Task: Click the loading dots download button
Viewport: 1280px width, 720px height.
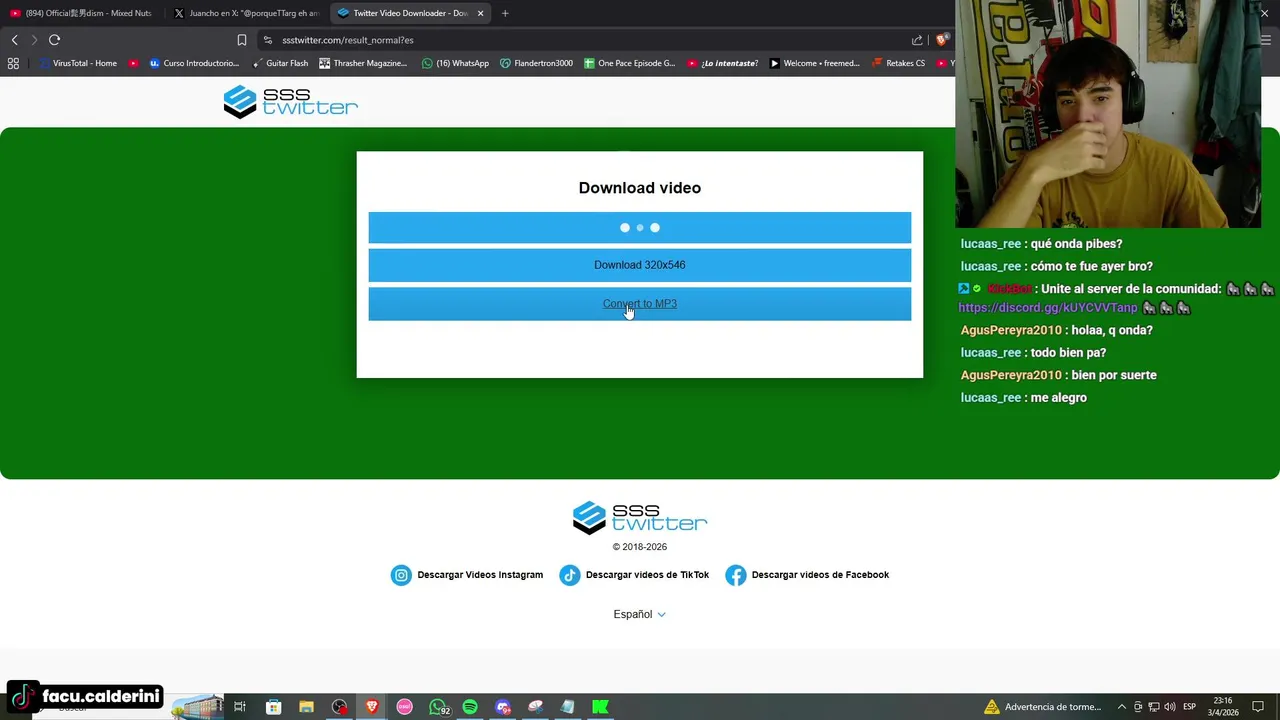Action: tap(640, 228)
